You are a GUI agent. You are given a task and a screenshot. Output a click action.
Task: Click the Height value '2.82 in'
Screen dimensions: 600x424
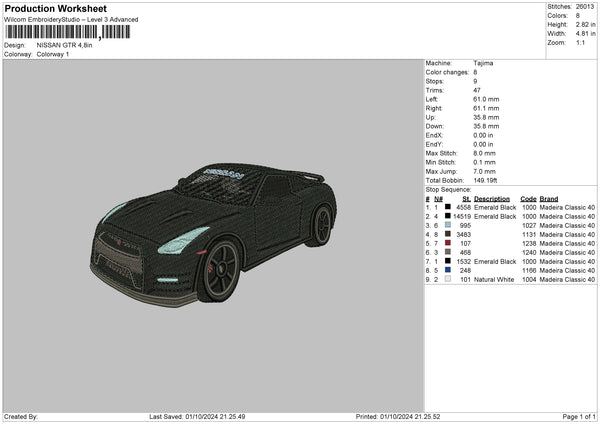[585, 24]
